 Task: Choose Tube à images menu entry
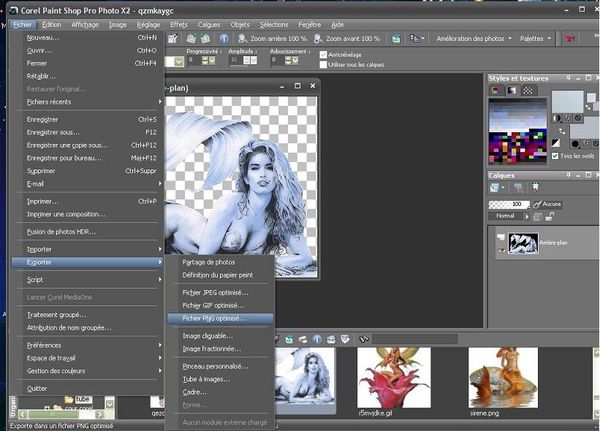220,379
